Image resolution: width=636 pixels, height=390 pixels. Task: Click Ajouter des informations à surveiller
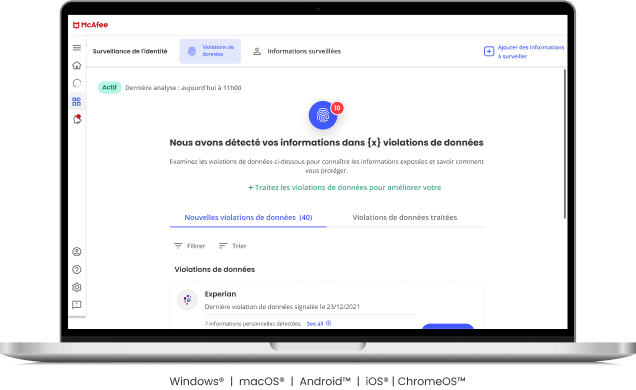click(x=524, y=52)
